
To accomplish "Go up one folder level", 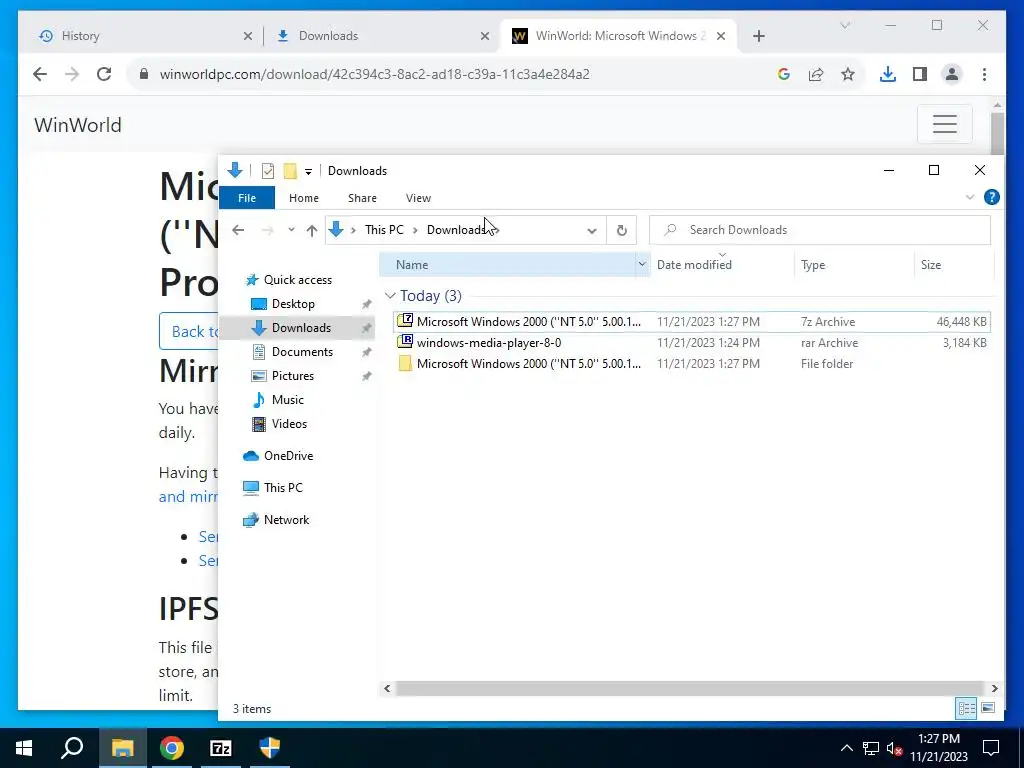I will (312, 230).
